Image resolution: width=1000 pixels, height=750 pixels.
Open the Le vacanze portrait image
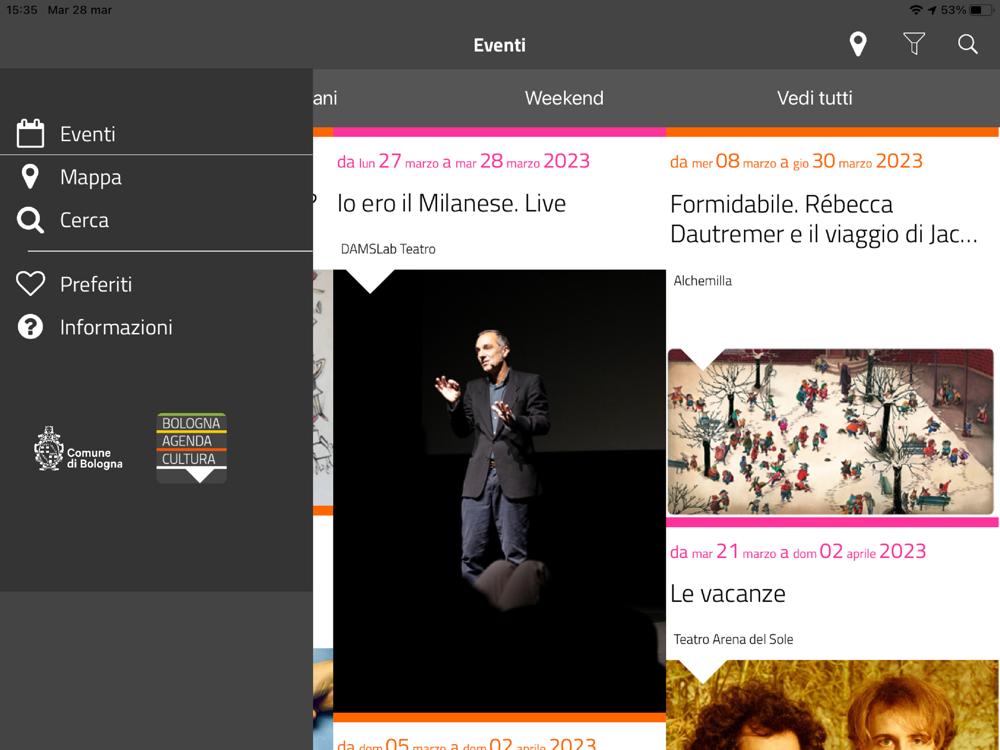coord(832,705)
